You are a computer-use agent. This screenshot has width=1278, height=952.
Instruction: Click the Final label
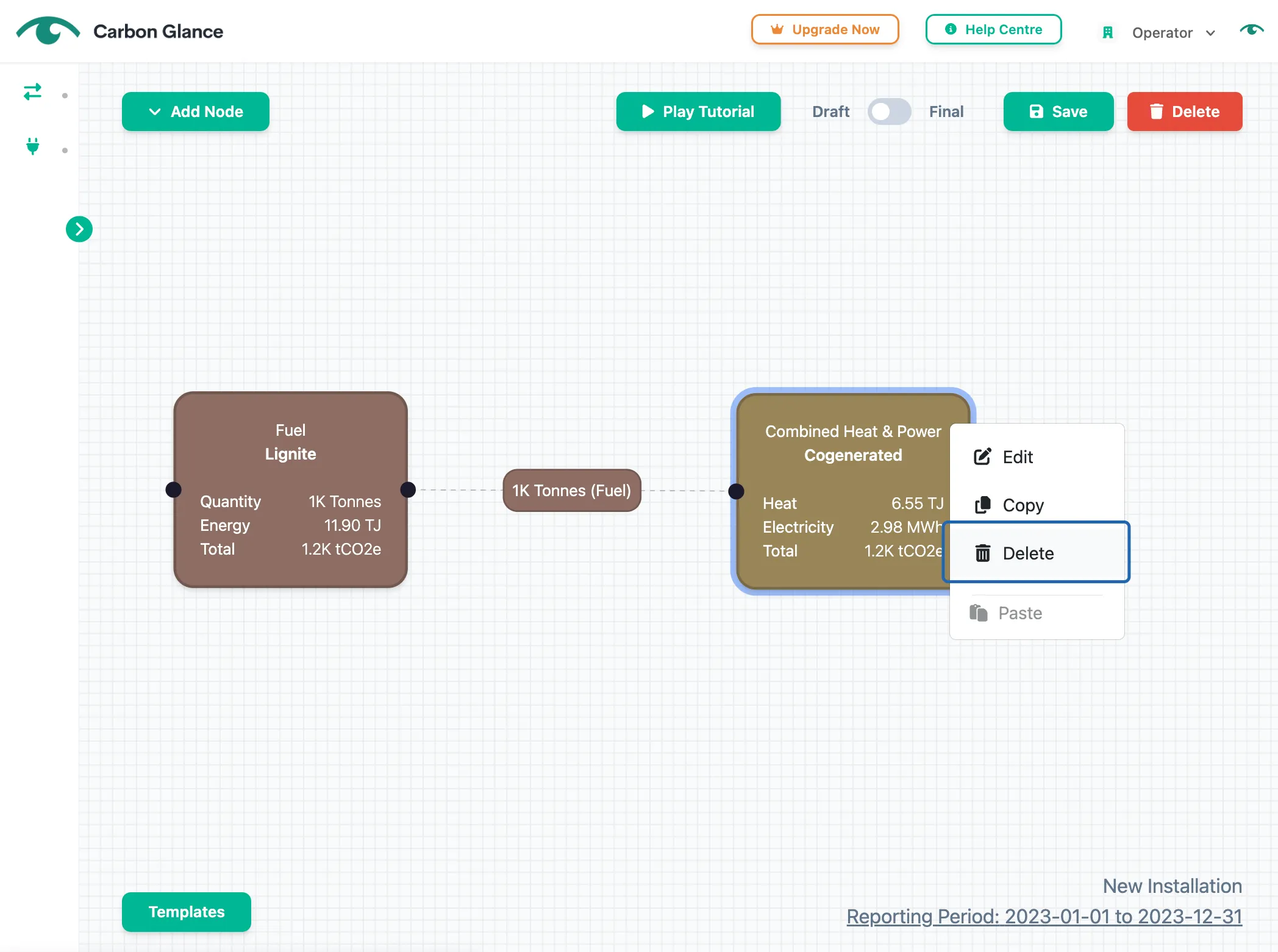pyautogui.click(x=946, y=112)
